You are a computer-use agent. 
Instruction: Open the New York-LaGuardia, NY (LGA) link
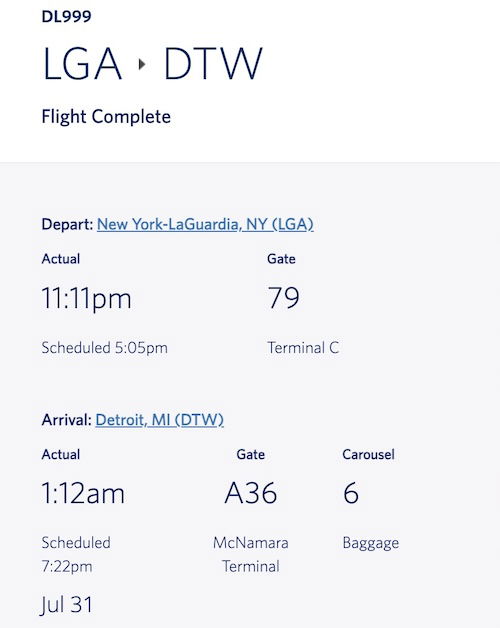pos(205,224)
